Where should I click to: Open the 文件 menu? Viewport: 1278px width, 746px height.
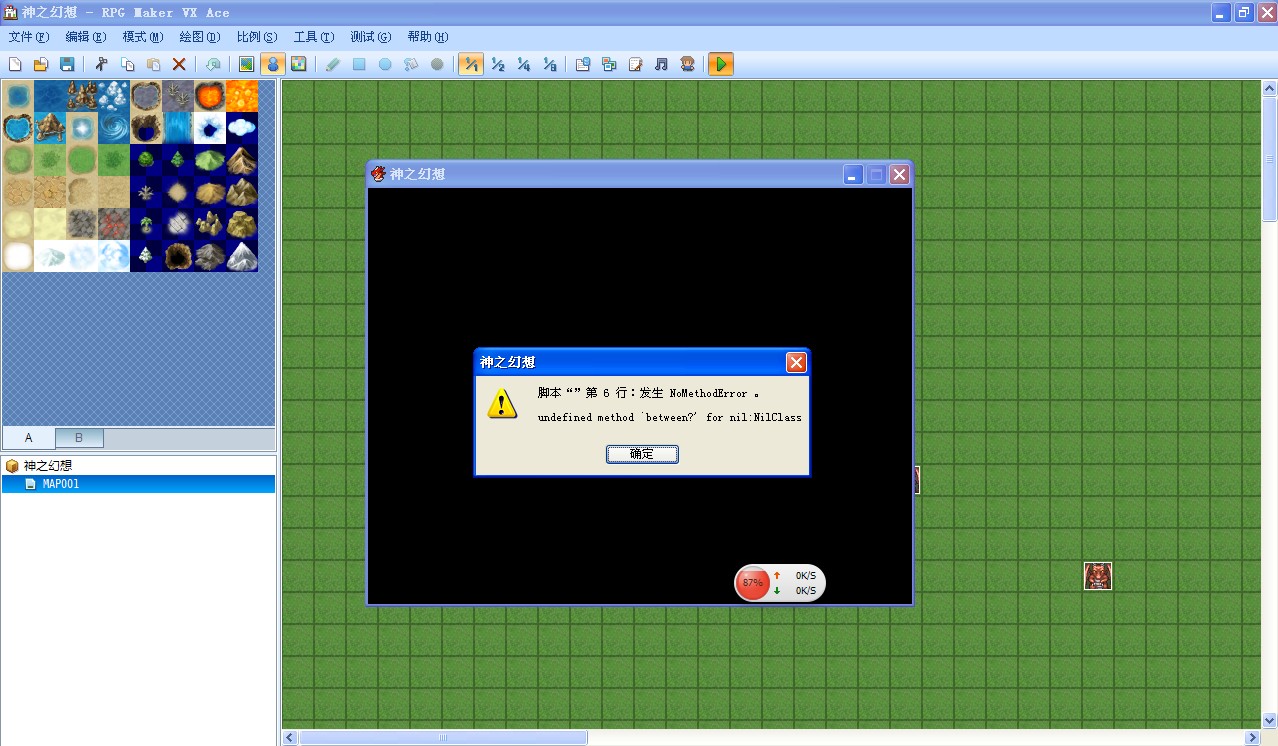point(28,37)
